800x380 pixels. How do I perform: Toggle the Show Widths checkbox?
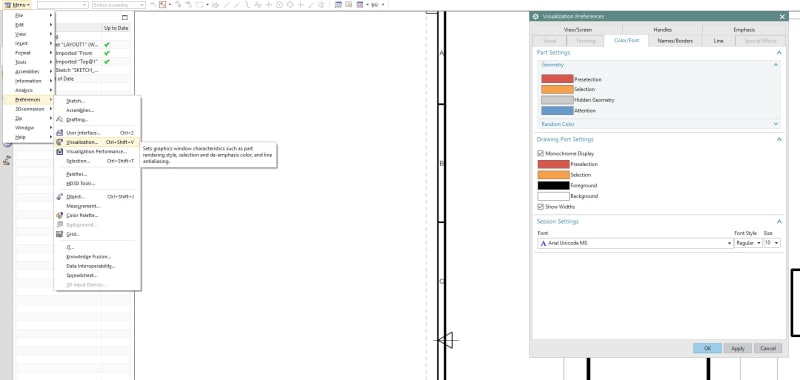click(540, 207)
